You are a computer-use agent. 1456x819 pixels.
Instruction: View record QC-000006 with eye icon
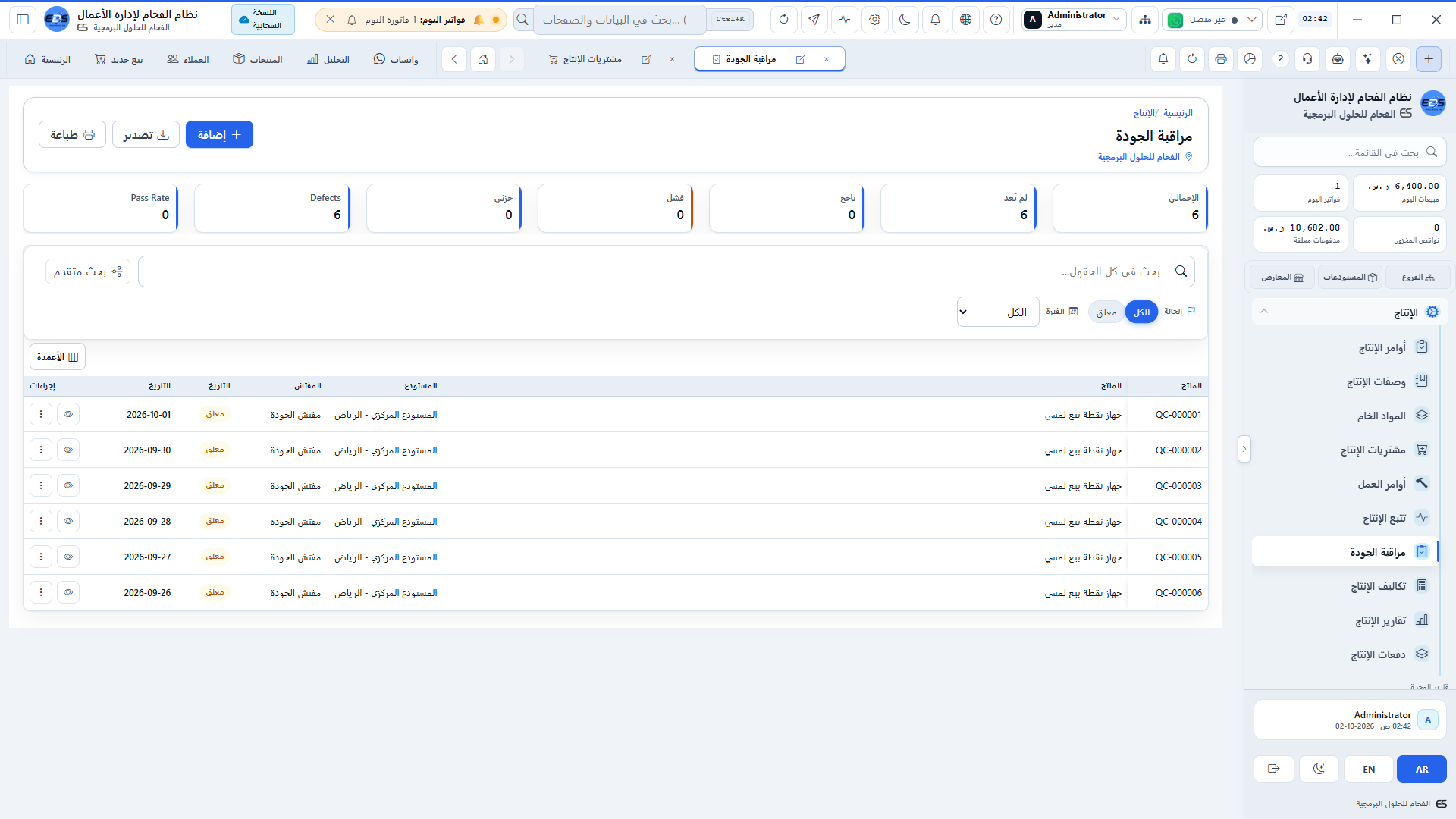pos(68,593)
